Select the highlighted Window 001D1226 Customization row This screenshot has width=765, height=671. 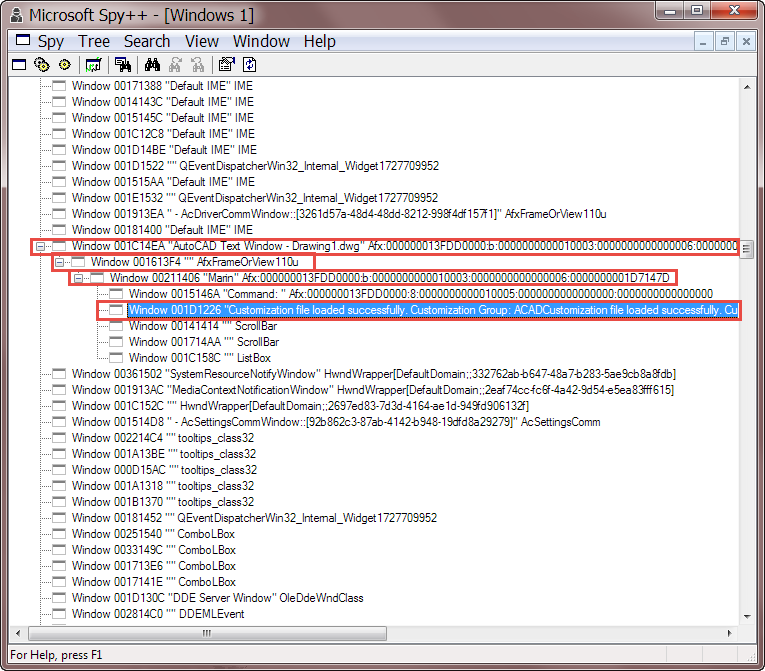point(433,310)
